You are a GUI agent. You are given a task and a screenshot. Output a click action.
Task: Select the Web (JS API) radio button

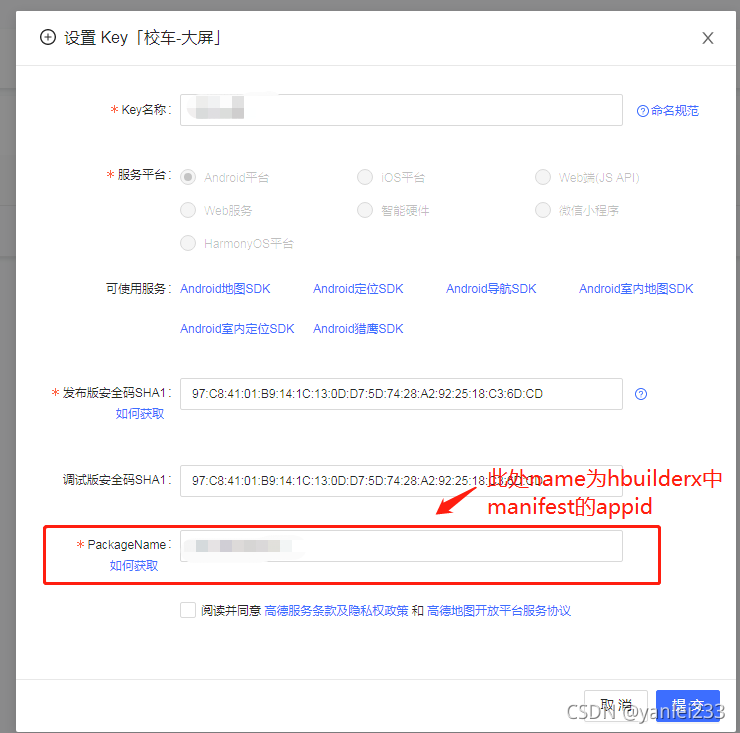[543, 177]
